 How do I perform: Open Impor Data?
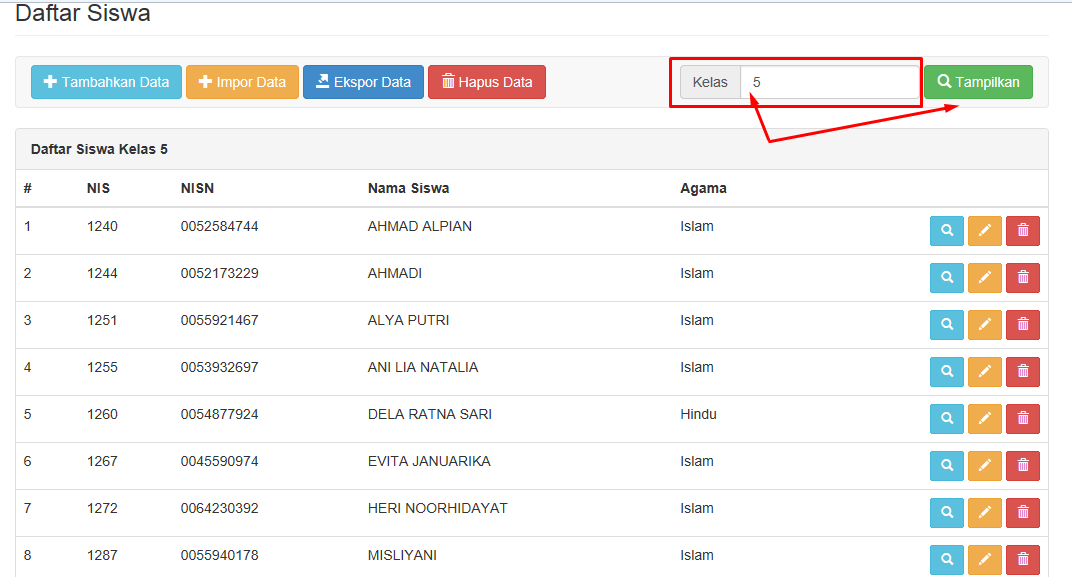pyautogui.click(x=242, y=82)
